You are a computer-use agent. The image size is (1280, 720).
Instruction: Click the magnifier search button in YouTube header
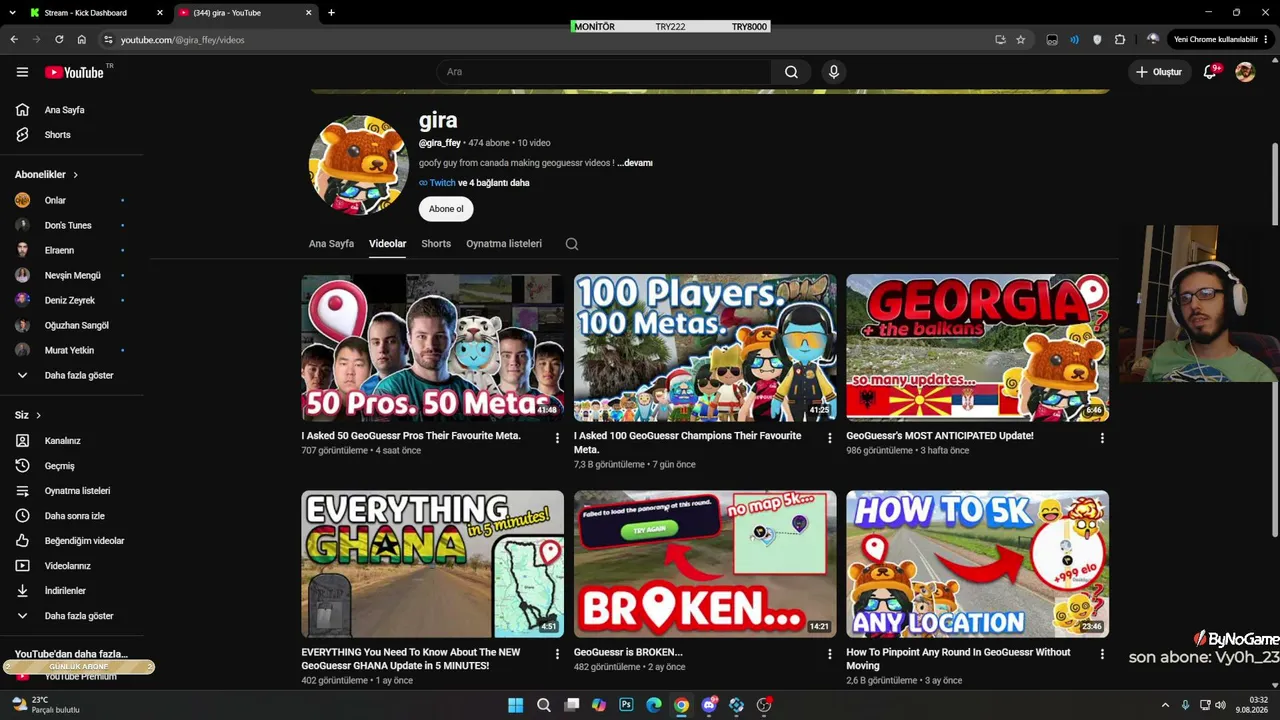(791, 72)
